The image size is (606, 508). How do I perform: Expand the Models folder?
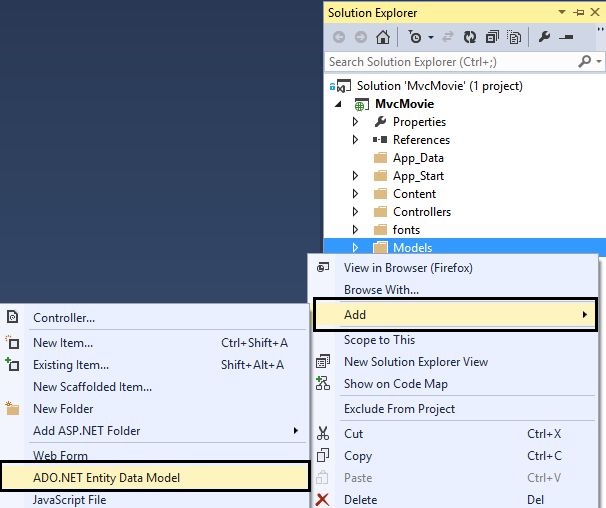[355, 247]
